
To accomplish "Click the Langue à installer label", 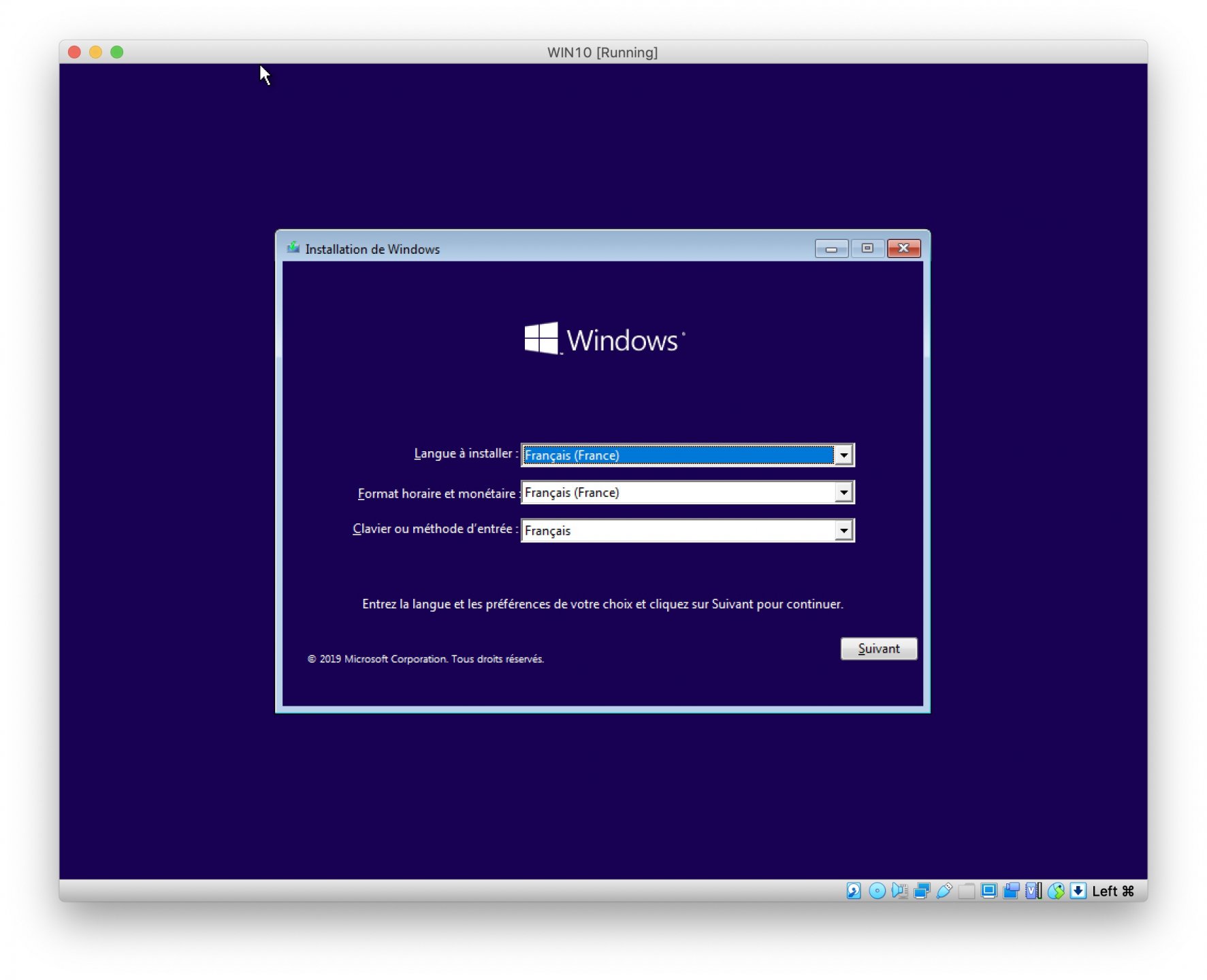I will [466, 453].
